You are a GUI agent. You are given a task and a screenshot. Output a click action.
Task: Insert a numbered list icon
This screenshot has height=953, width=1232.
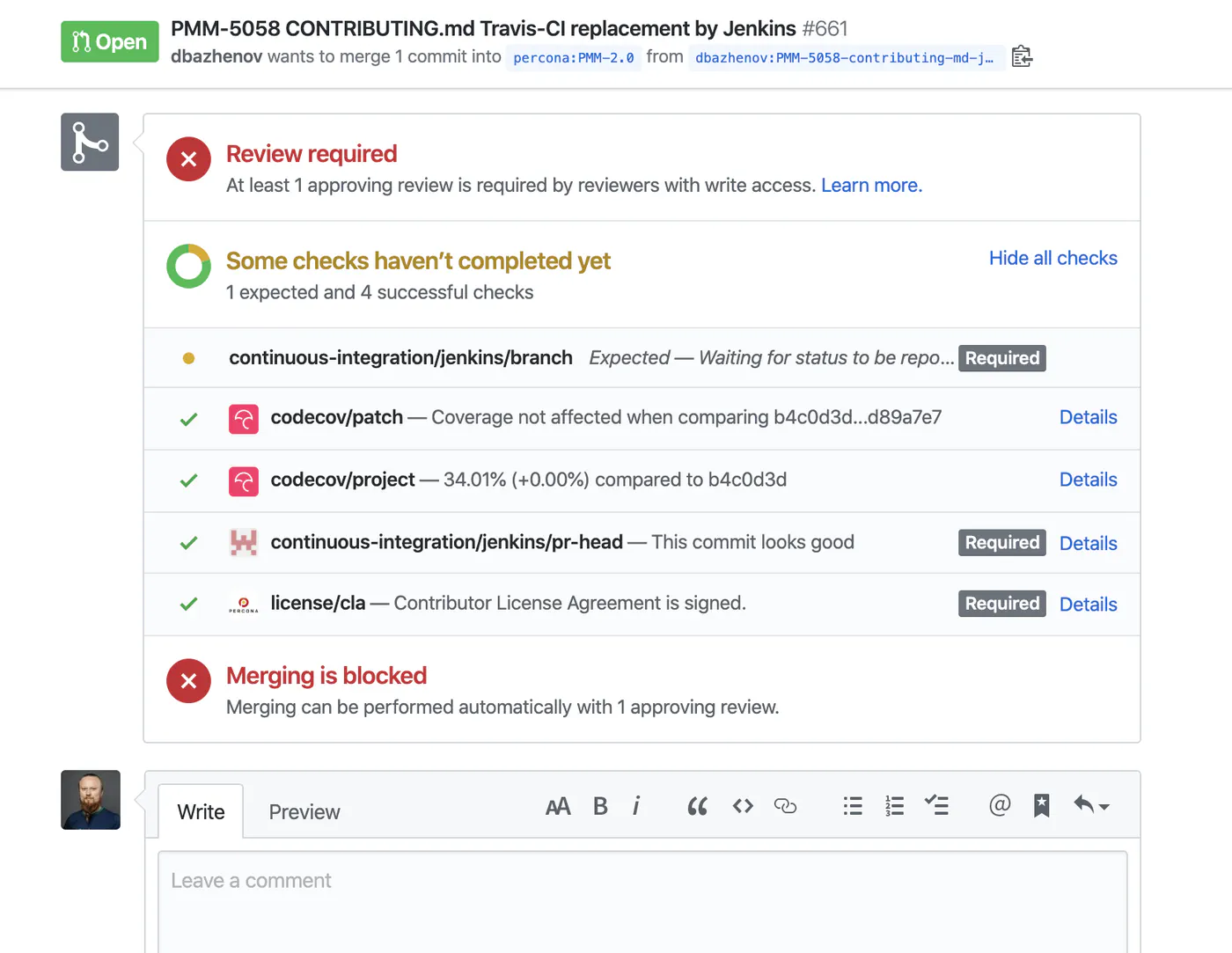click(895, 806)
